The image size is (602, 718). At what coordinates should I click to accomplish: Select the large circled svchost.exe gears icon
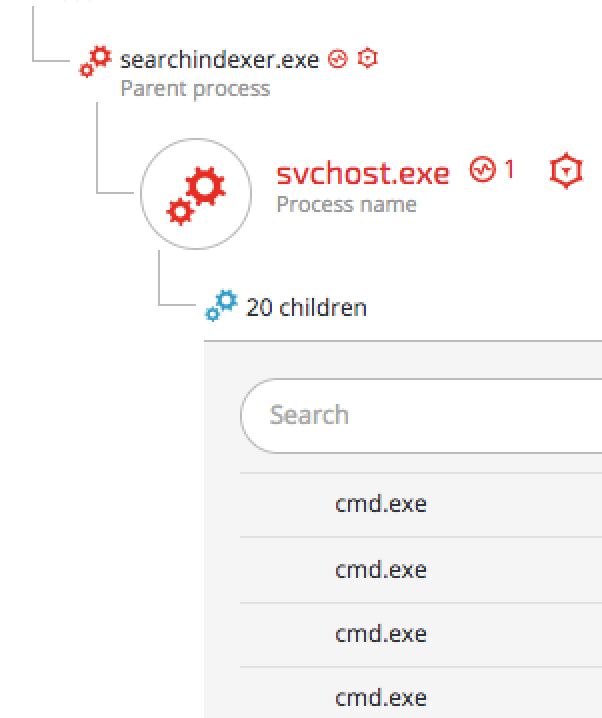point(194,193)
